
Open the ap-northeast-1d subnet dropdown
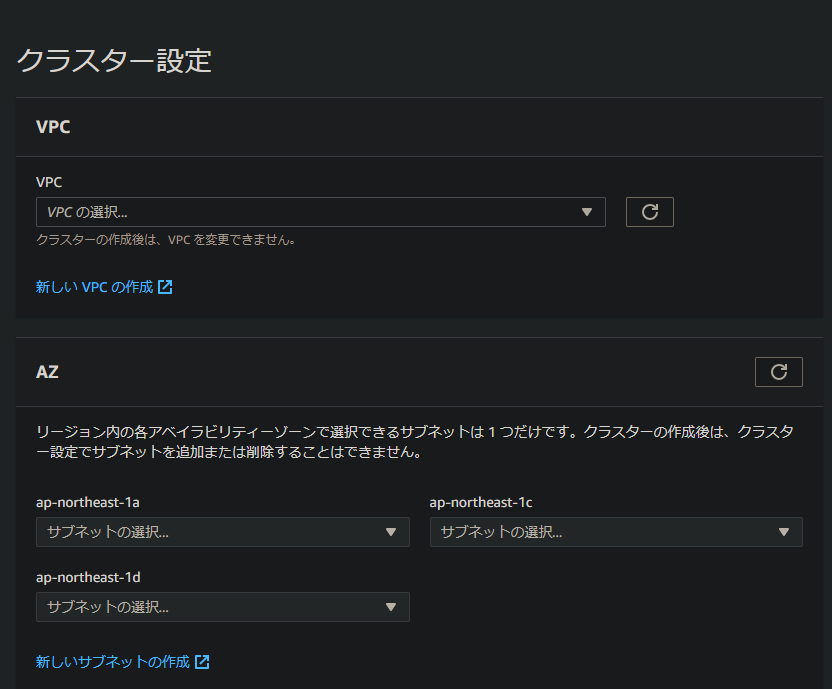pos(222,607)
